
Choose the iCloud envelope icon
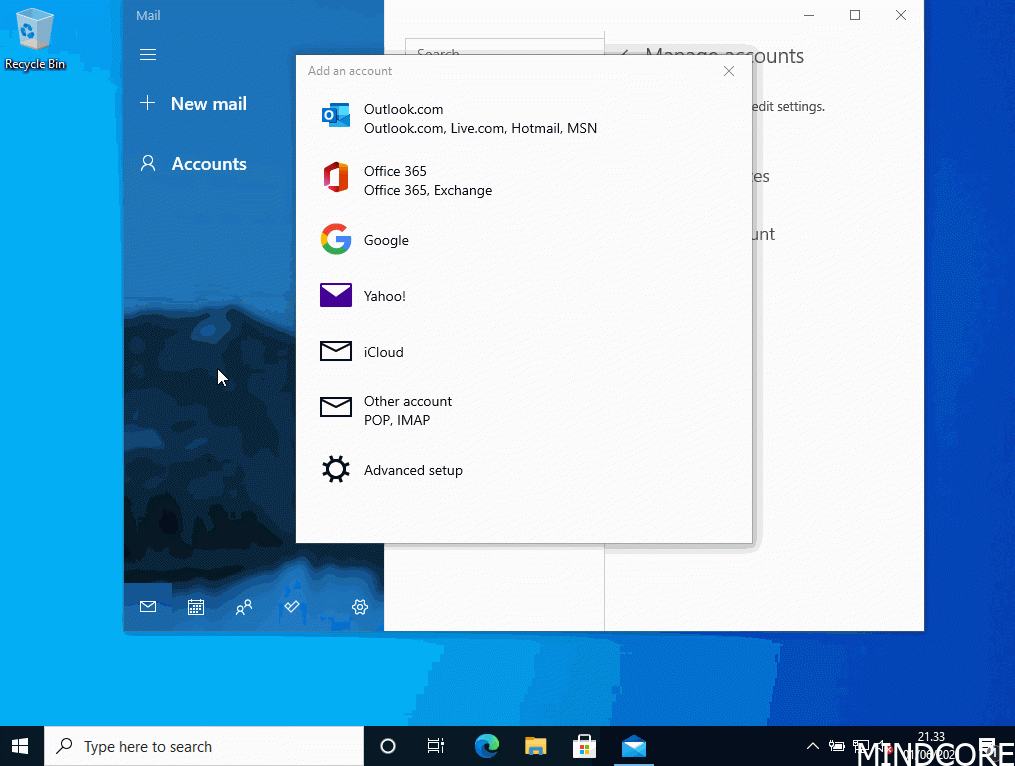(336, 352)
